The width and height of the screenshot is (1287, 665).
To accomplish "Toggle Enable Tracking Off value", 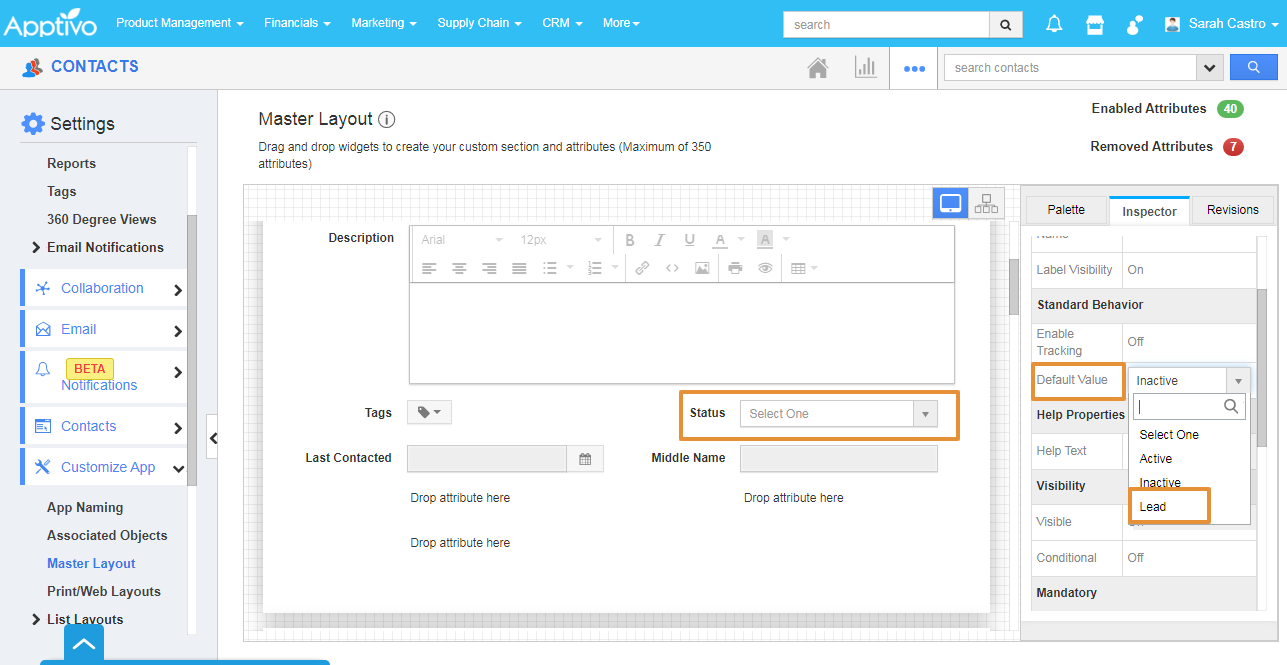I will 1136,342.
